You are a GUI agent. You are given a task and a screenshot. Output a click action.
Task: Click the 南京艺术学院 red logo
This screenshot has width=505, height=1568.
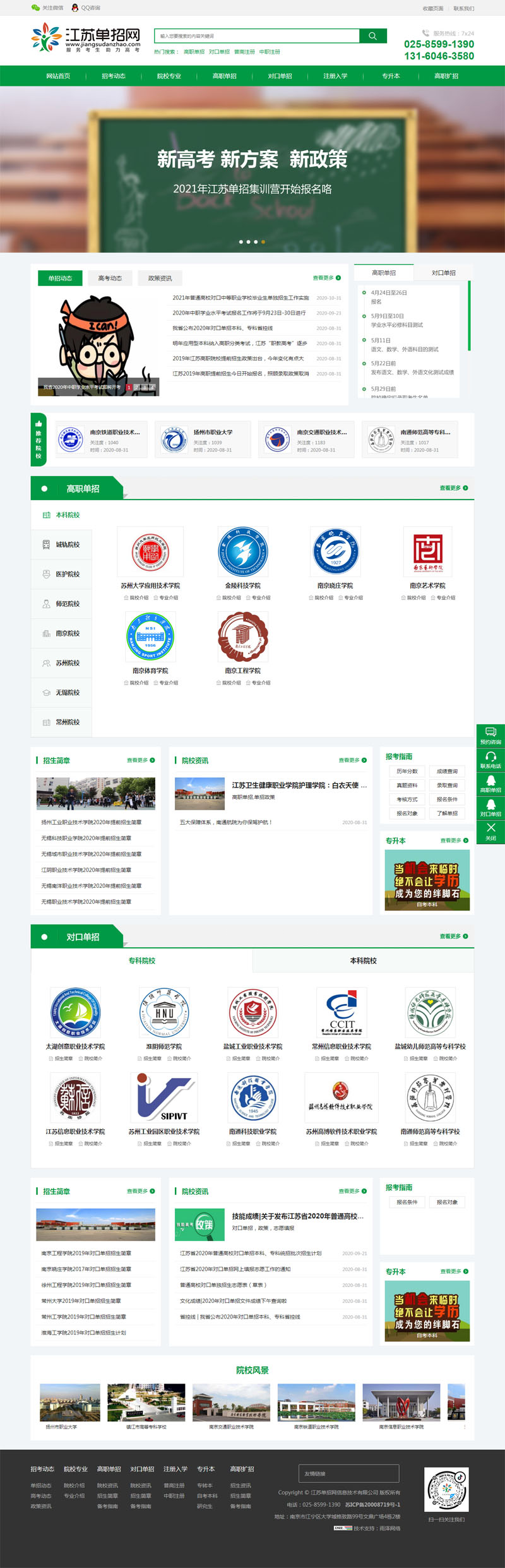[x=427, y=552]
